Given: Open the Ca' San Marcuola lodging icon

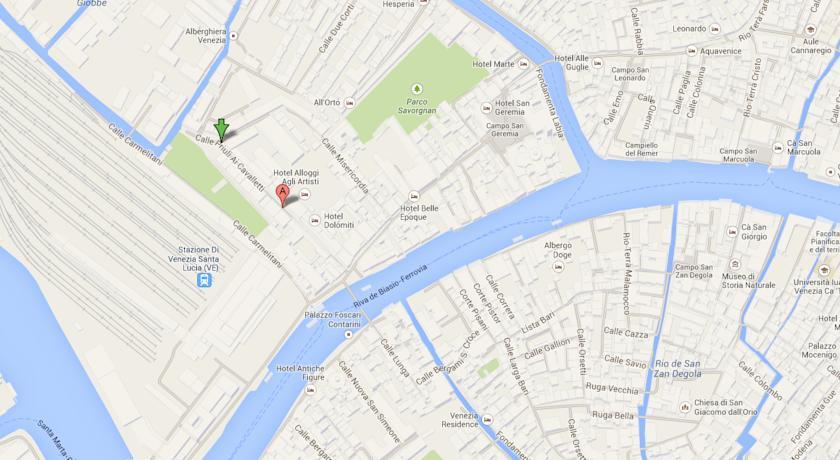Looking at the screenshot, I should point(778,148).
